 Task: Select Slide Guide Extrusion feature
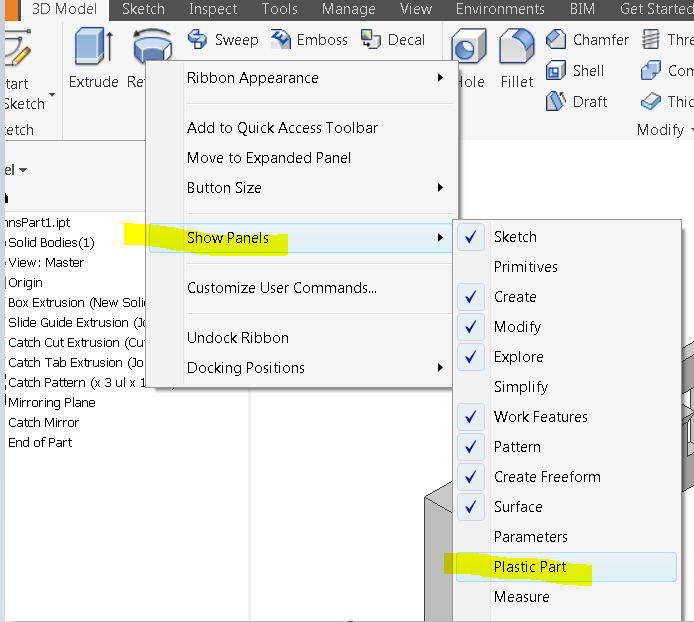[77, 322]
